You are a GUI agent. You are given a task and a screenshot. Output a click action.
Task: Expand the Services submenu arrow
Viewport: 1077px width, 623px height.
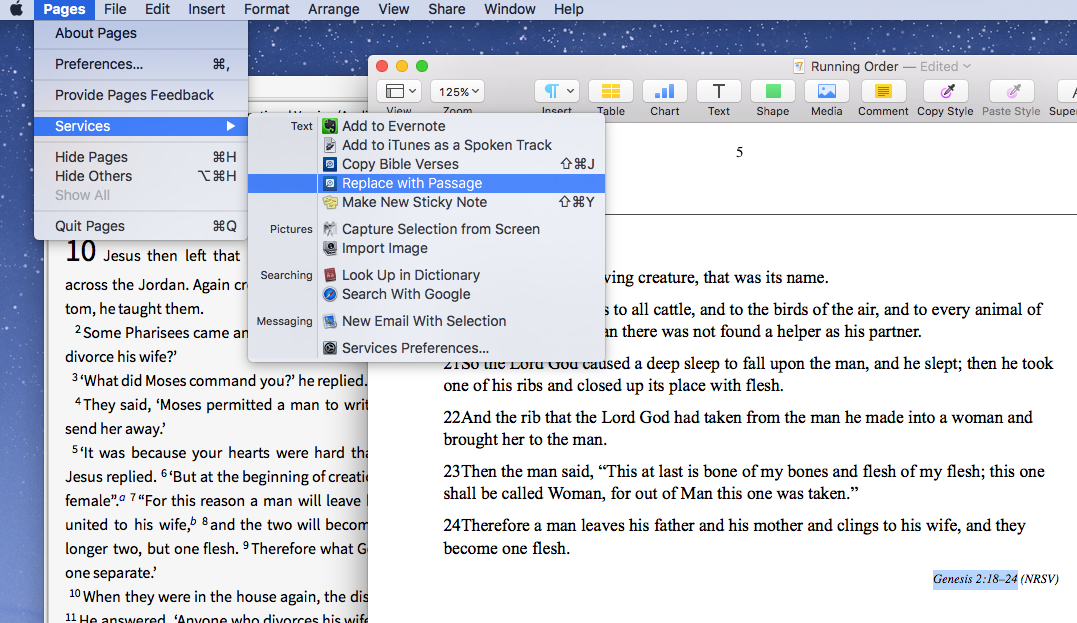231,126
